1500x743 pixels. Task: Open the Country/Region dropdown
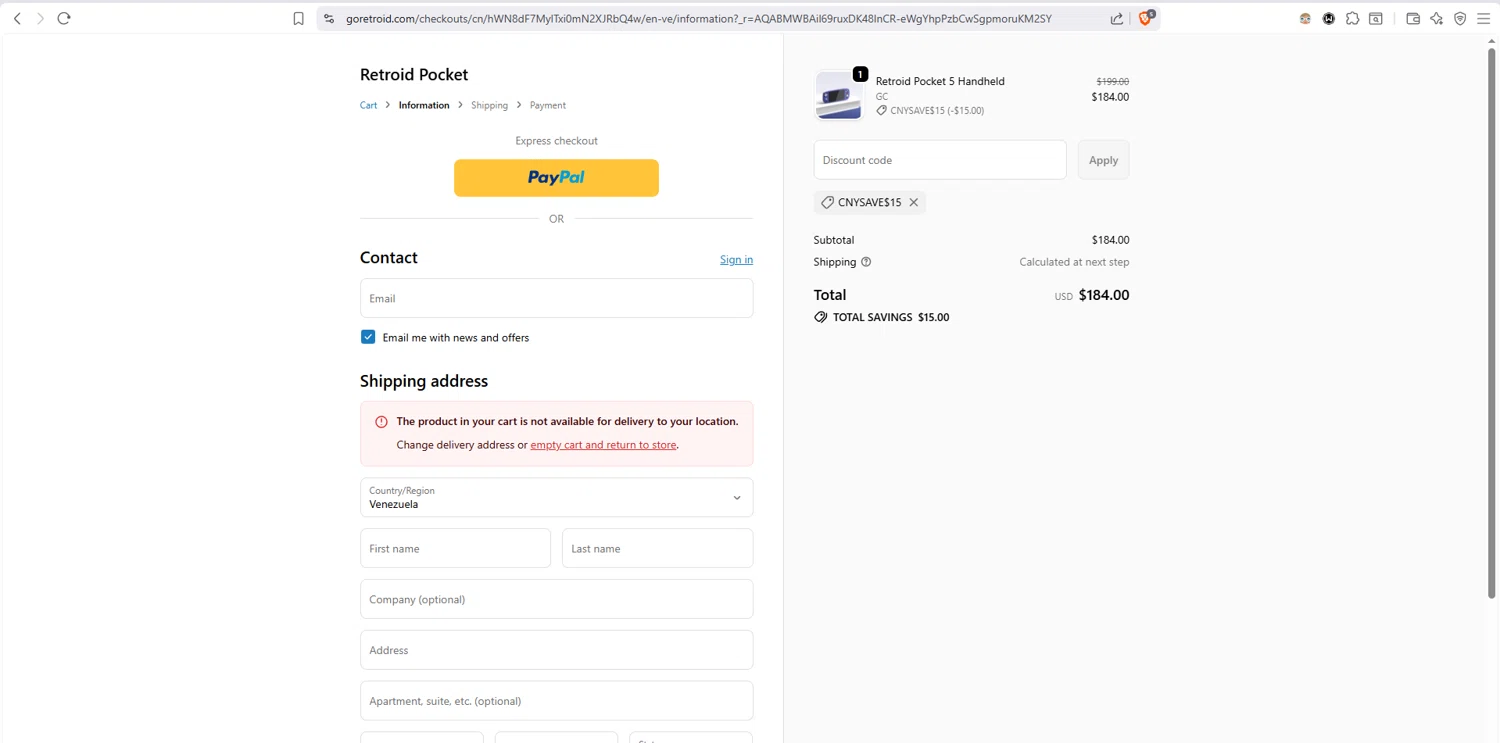(556, 497)
